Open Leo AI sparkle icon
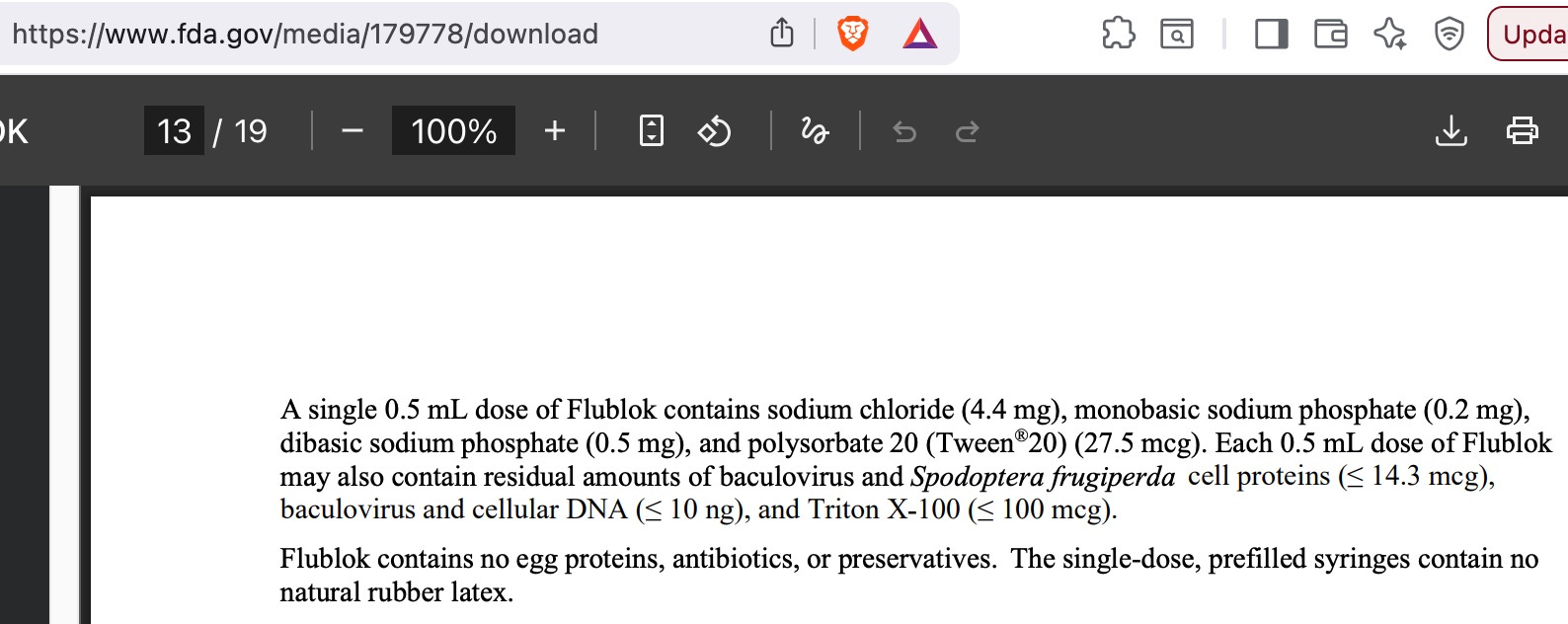Image resolution: width=1568 pixels, height=624 pixels. point(1390,34)
